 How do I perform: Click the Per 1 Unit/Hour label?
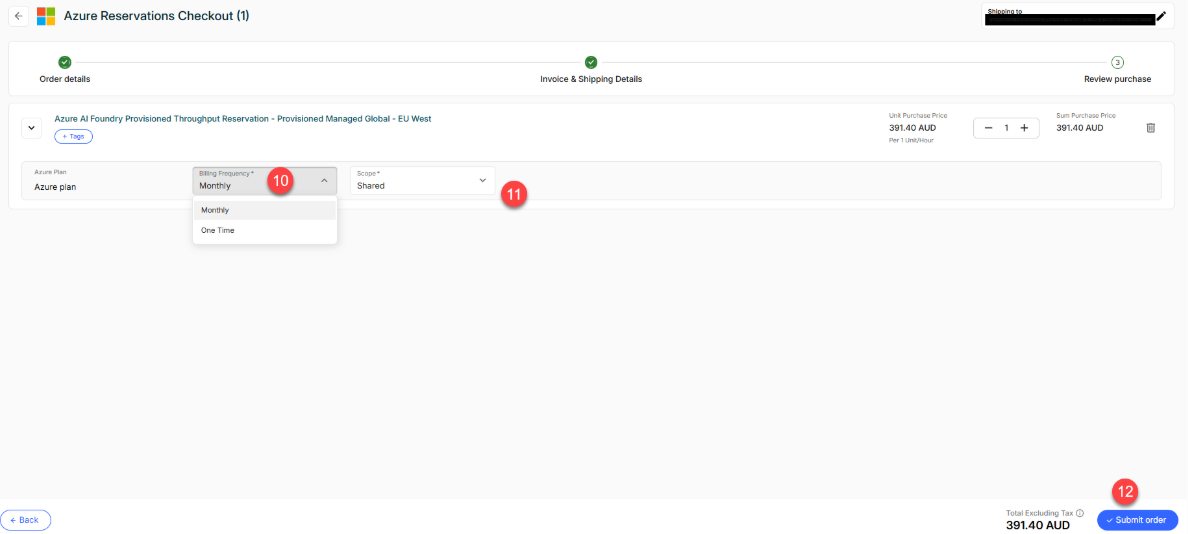point(912,140)
